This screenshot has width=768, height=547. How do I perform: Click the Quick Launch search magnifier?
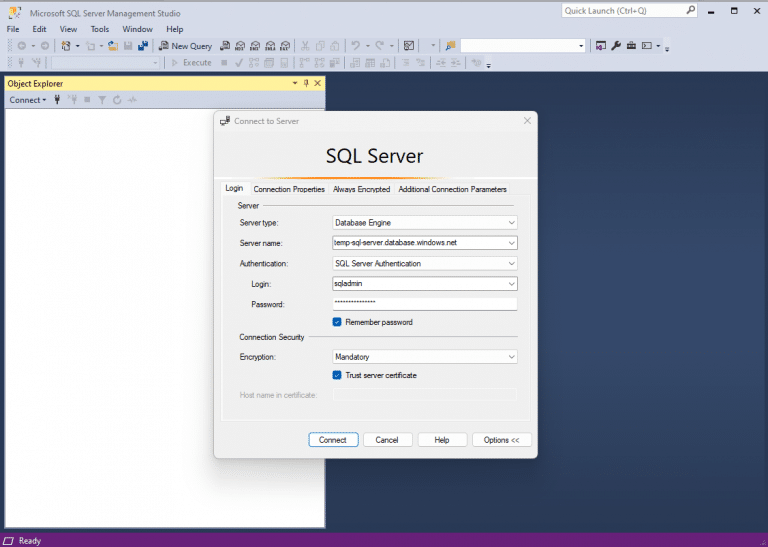[690, 10]
